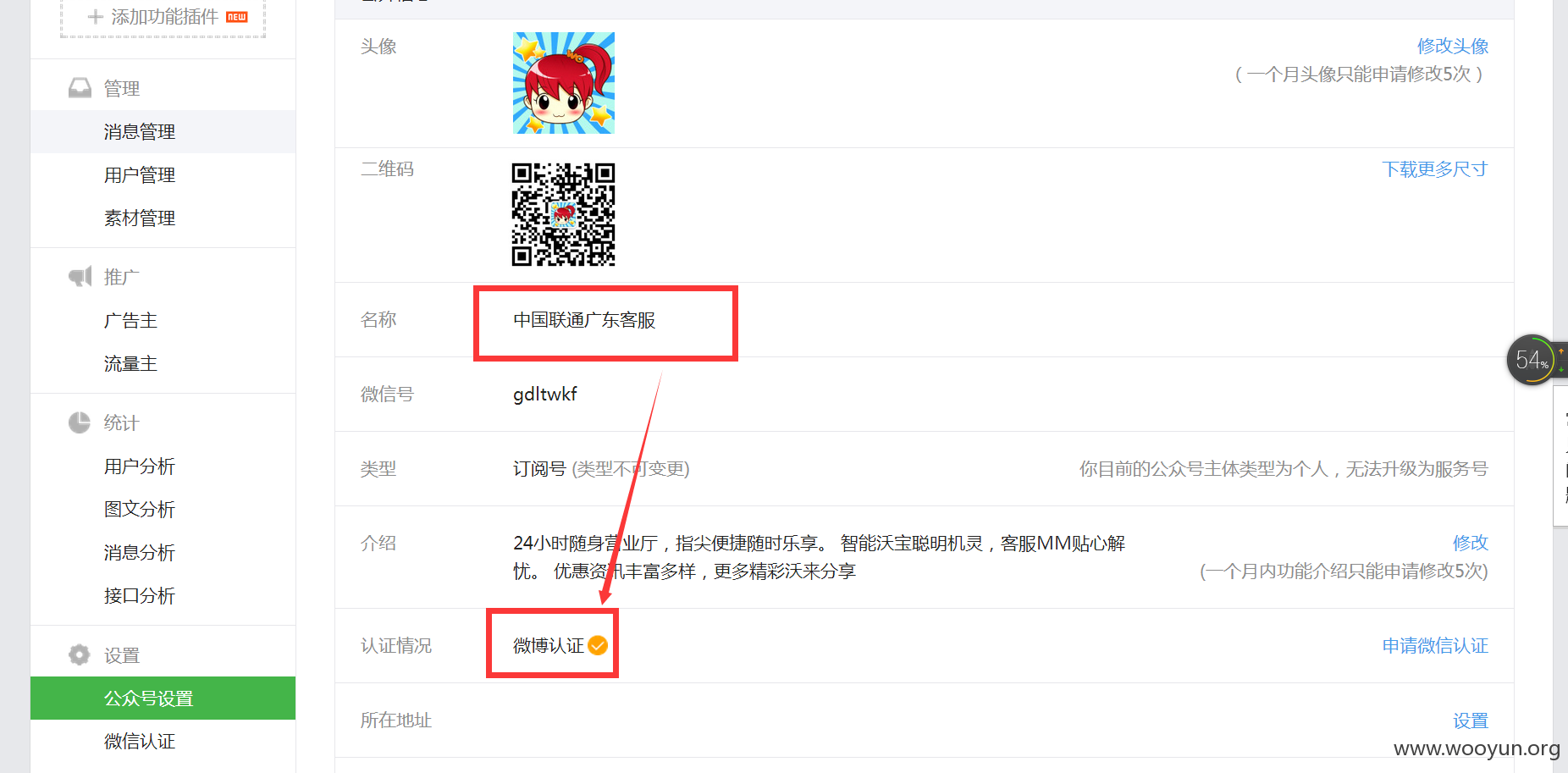
Task: Click the WeChat ID gdltwkf
Action: pos(545,394)
